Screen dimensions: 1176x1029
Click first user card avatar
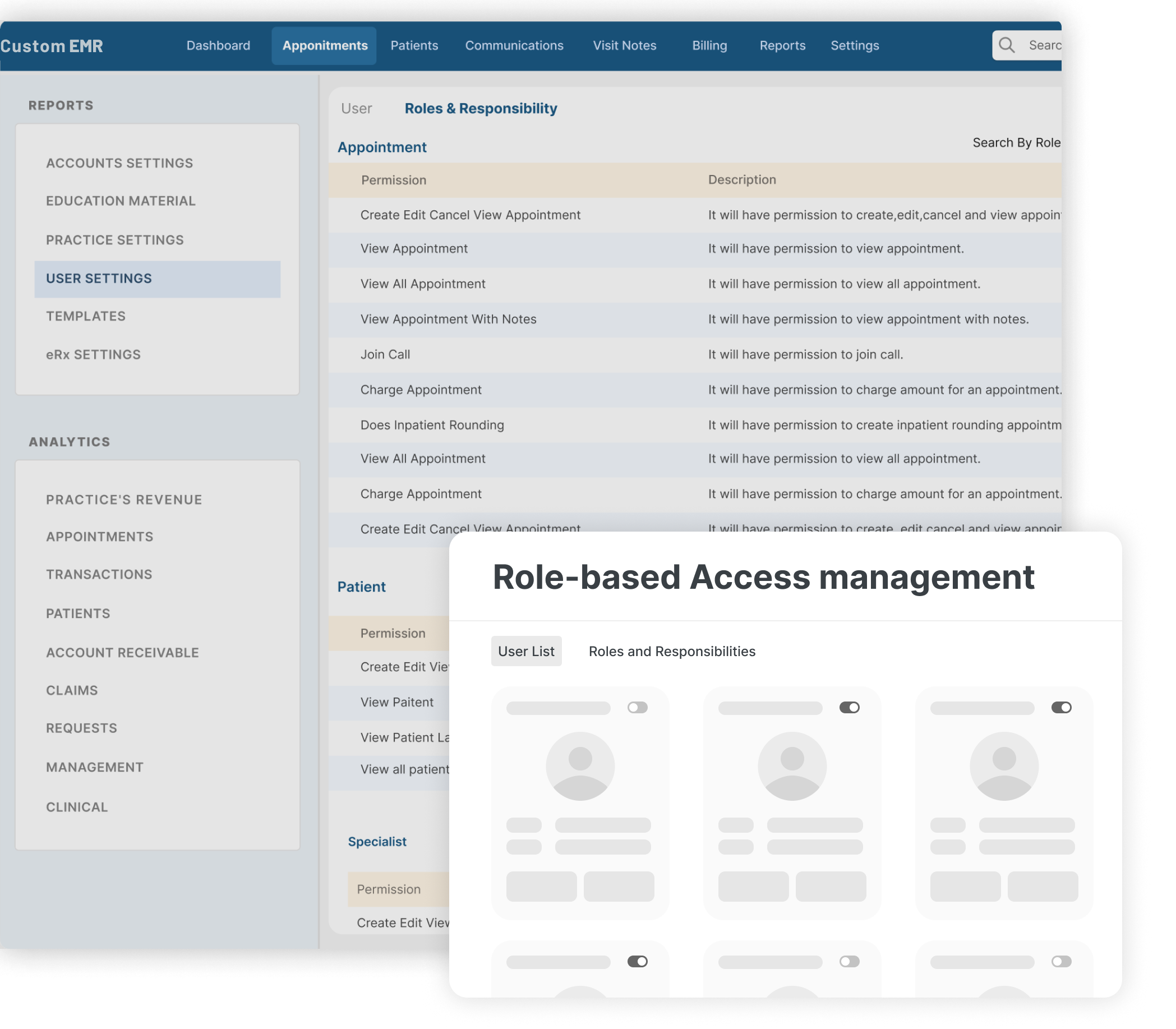(x=580, y=766)
